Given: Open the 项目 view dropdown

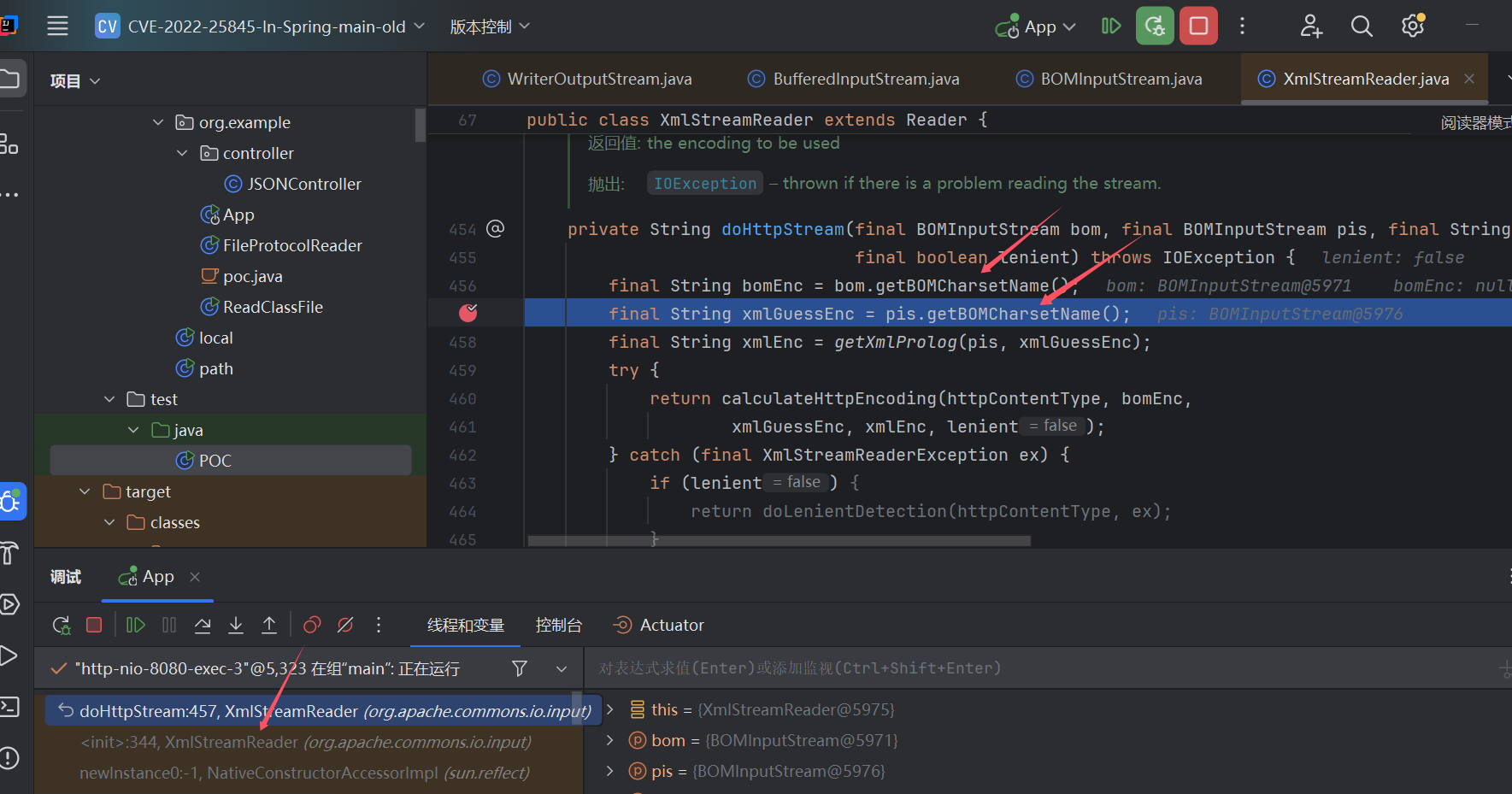Looking at the screenshot, I should [75, 81].
